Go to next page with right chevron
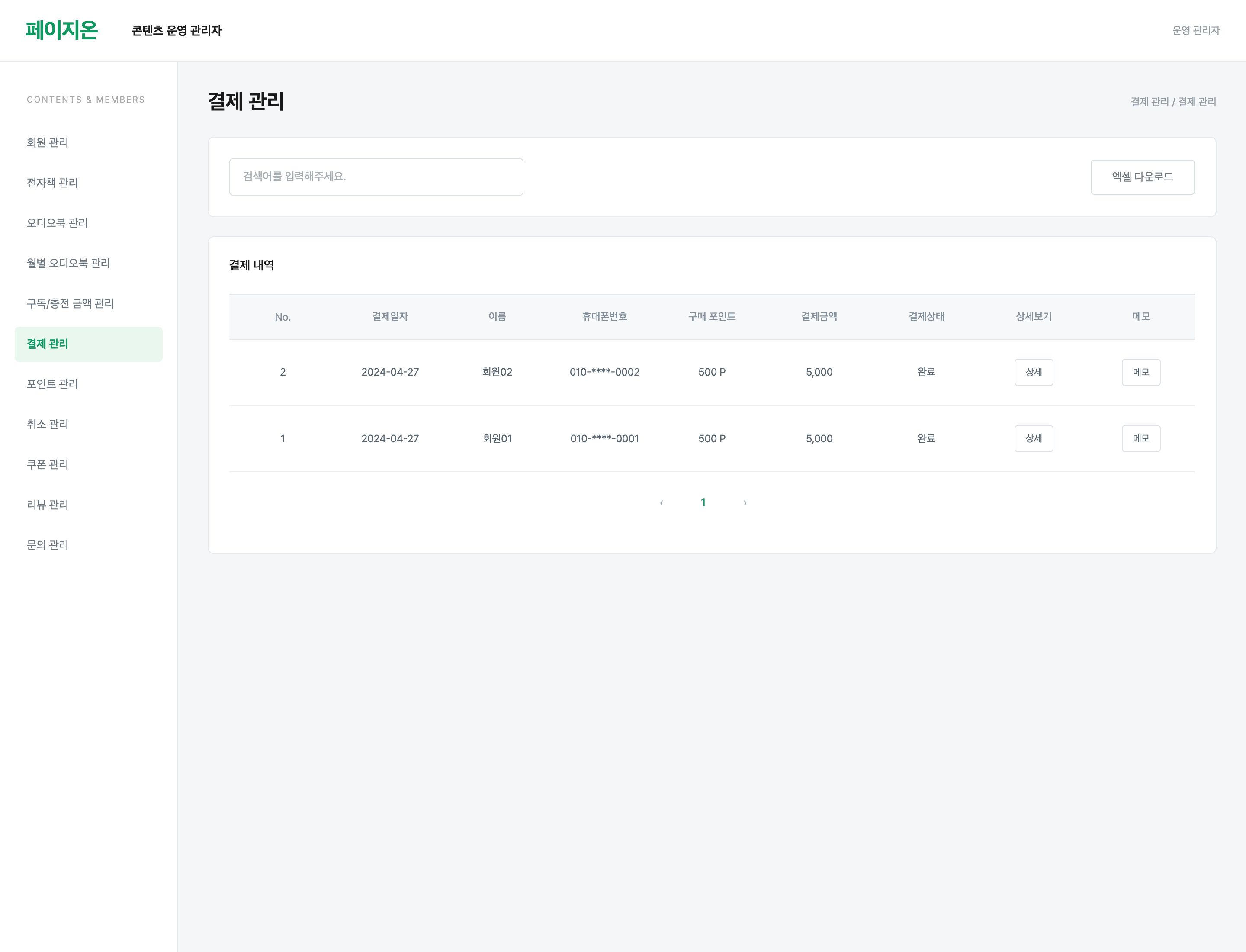Image resolution: width=1246 pixels, height=952 pixels. (x=745, y=503)
